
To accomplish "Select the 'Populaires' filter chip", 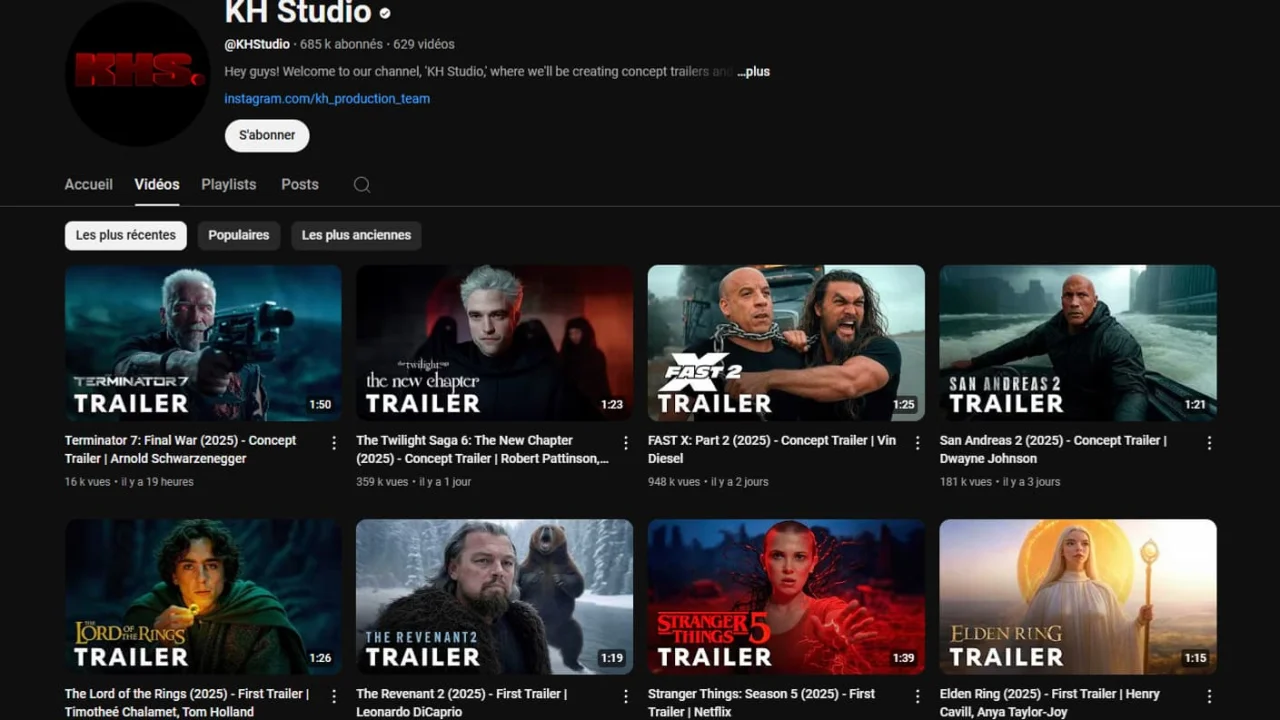I will coord(238,235).
